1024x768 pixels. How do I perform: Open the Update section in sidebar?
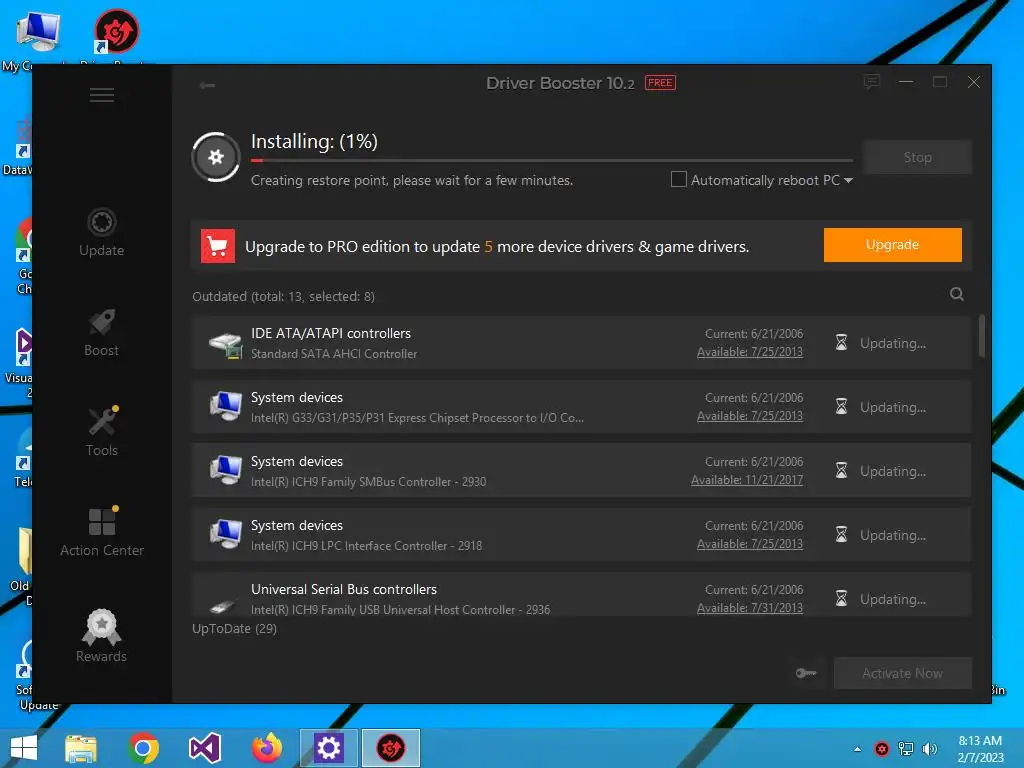click(101, 232)
